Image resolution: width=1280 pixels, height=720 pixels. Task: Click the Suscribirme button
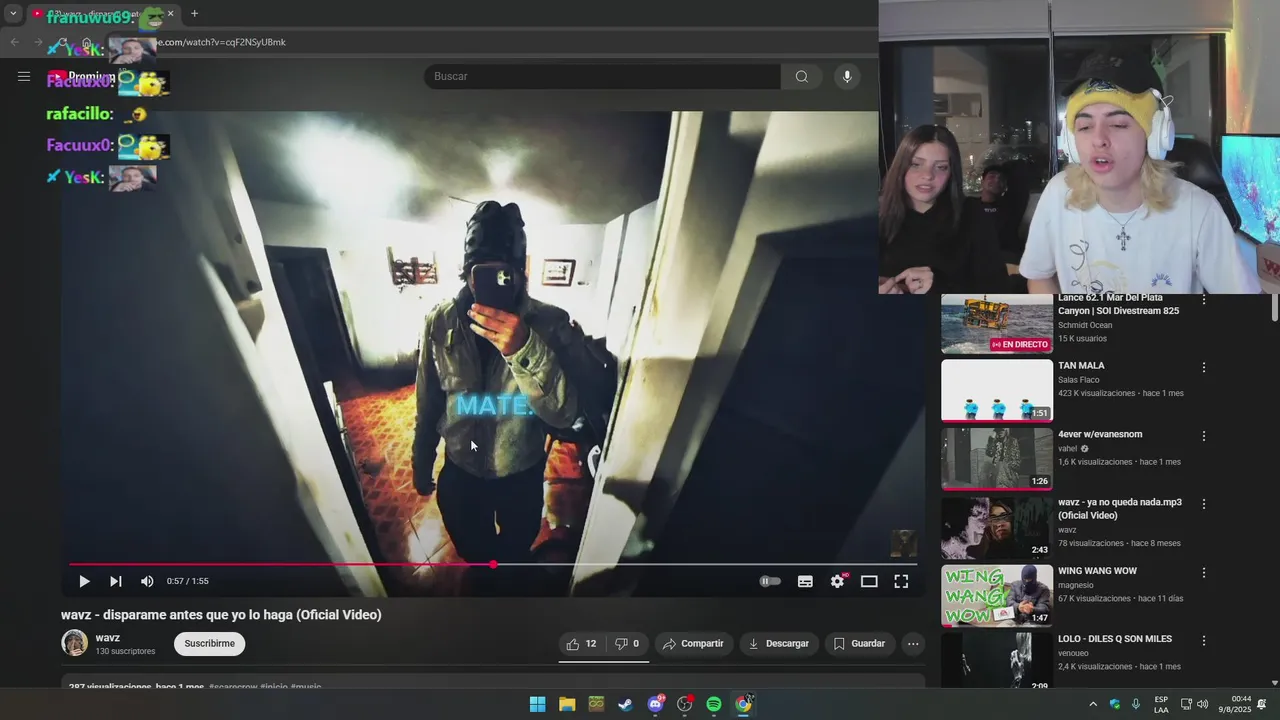[x=209, y=644]
